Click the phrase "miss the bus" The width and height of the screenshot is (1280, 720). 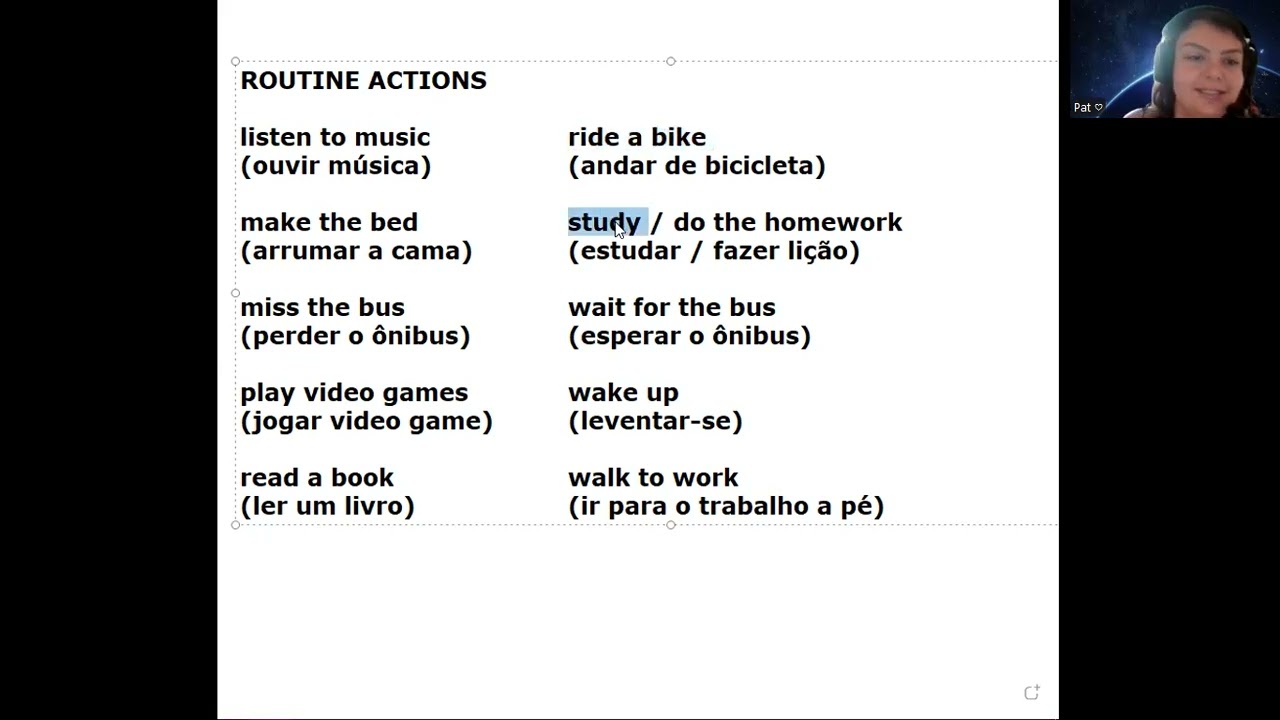(x=322, y=307)
